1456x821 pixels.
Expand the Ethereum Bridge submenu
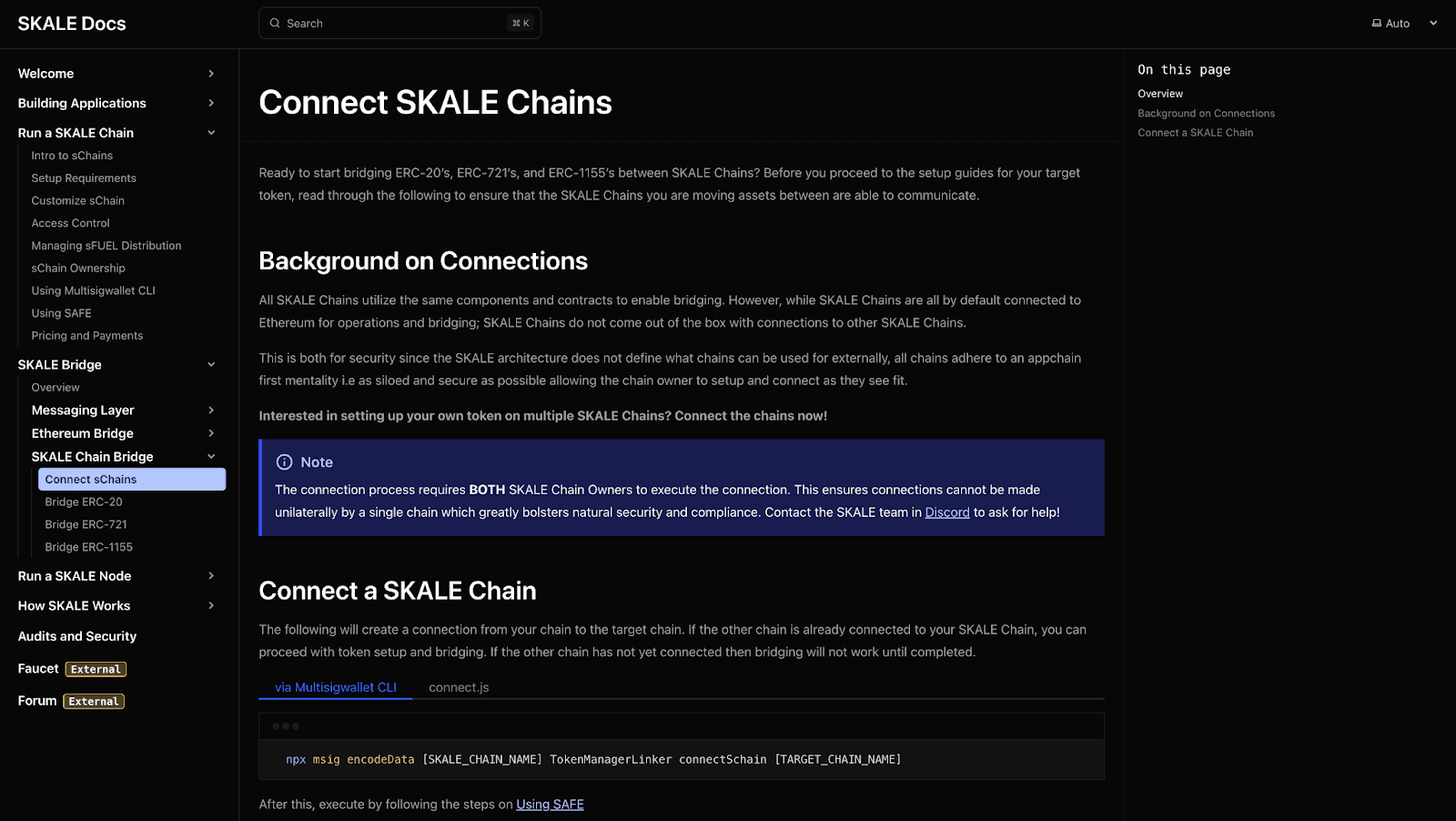pos(210,432)
